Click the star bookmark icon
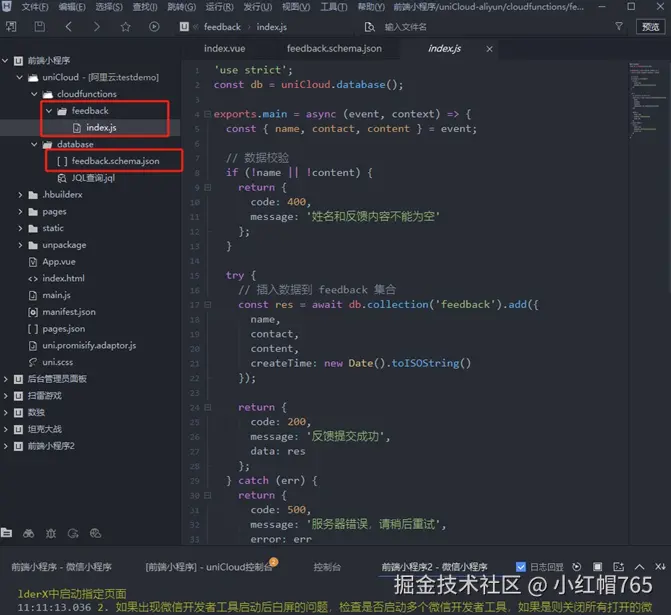671x615 pixels. pos(125,27)
